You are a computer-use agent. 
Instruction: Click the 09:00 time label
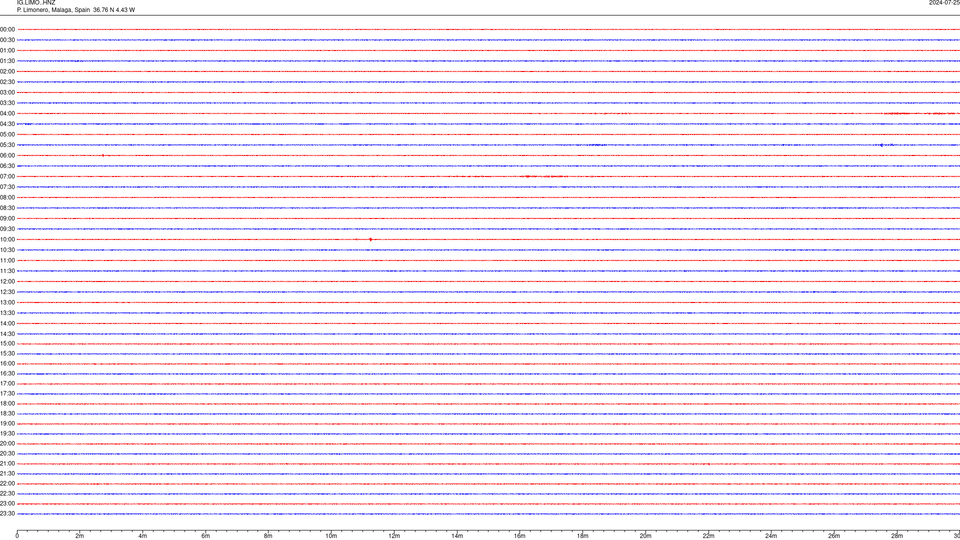click(7, 219)
